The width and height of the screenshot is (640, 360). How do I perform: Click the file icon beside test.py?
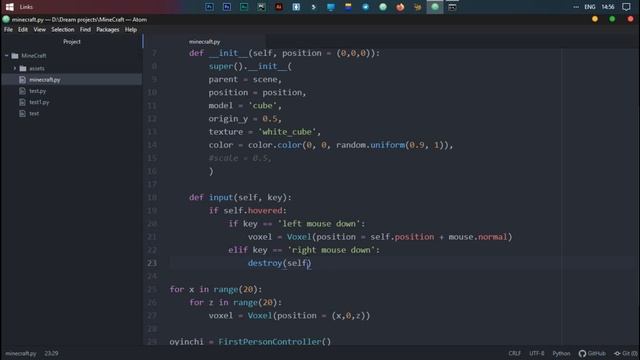coord(22,91)
